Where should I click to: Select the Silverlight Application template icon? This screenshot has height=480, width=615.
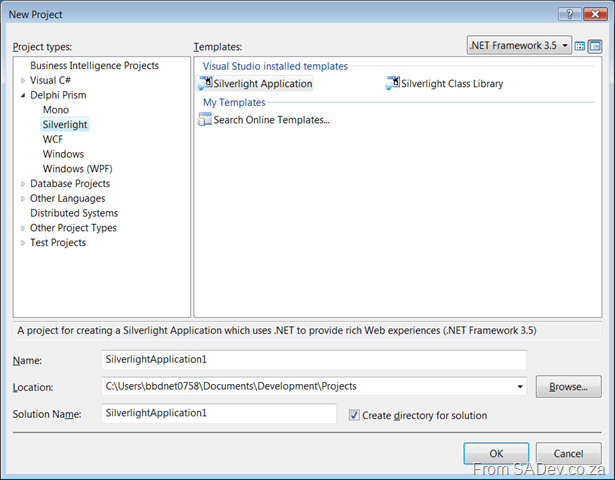(205, 83)
